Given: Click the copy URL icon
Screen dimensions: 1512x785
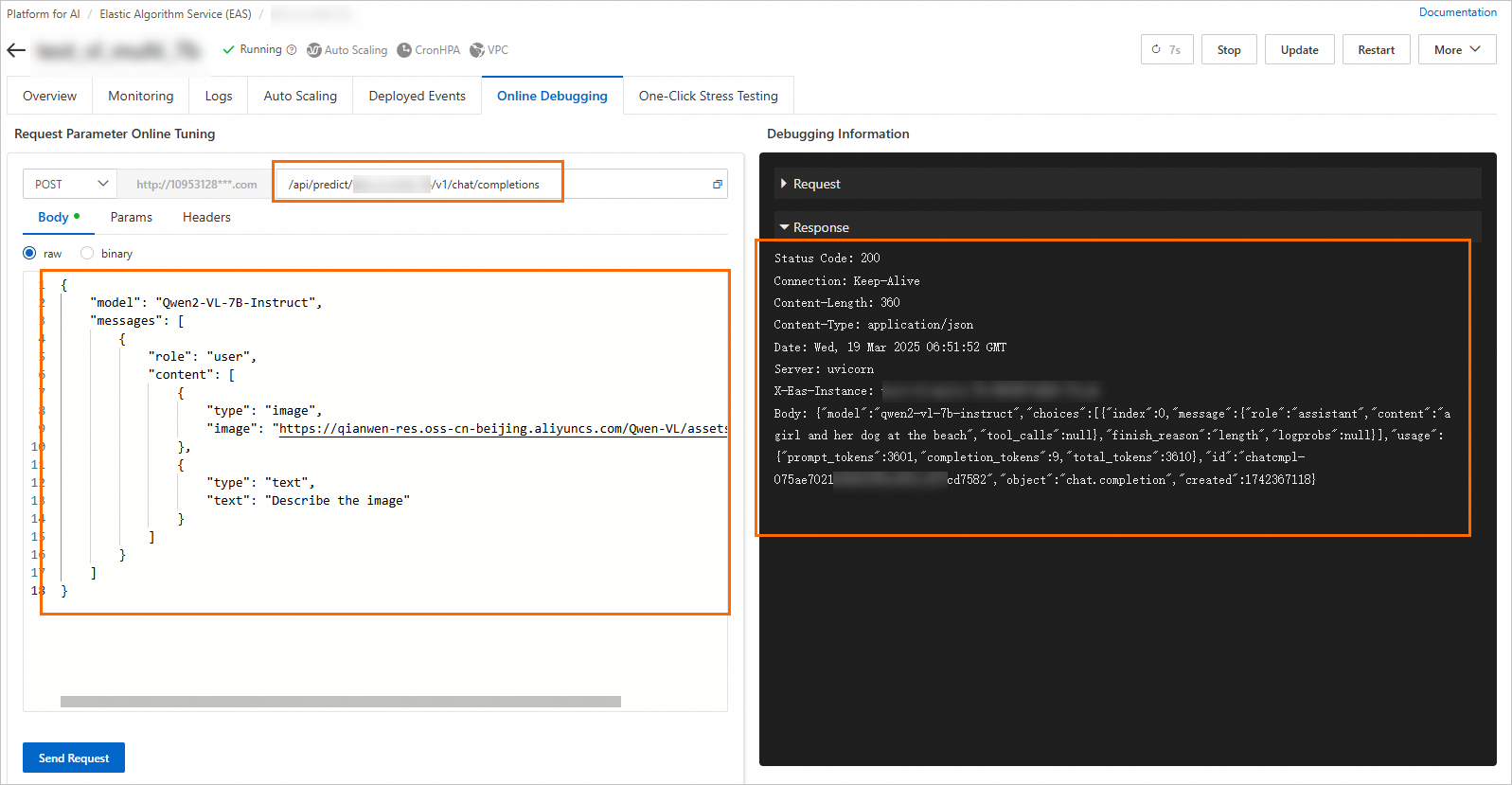Looking at the screenshot, I should point(718,185).
